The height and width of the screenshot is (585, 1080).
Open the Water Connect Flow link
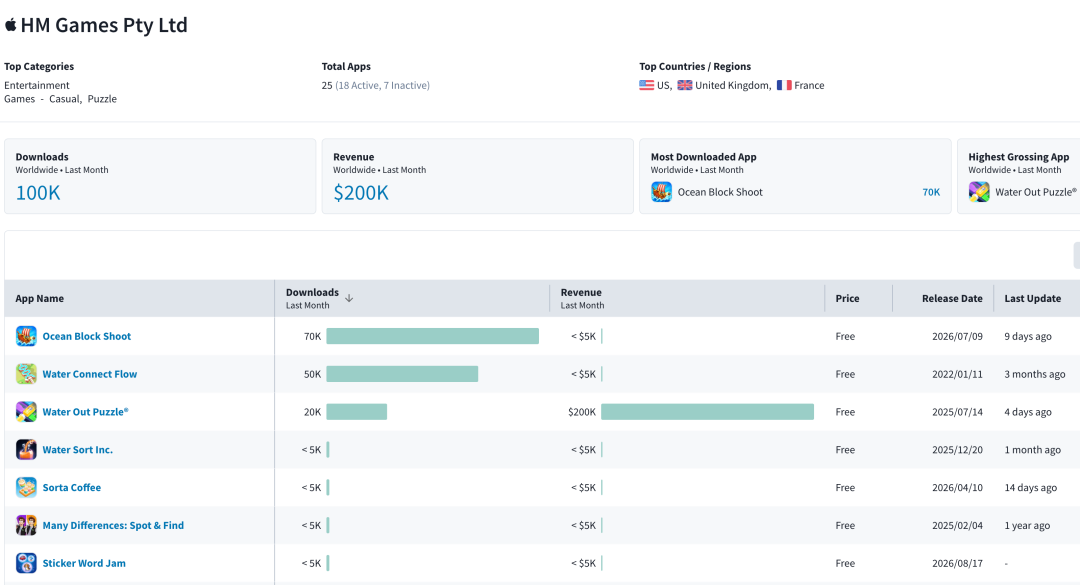[x=90, y=374]
